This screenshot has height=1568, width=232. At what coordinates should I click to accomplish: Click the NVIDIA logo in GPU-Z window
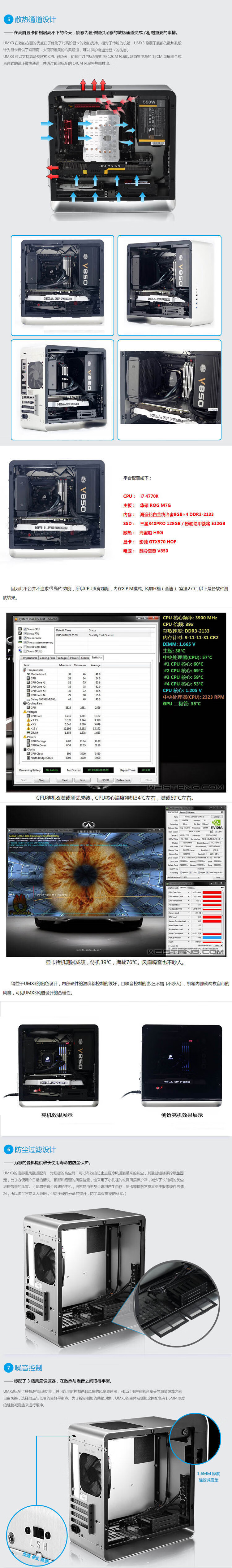tap(216, 824)
